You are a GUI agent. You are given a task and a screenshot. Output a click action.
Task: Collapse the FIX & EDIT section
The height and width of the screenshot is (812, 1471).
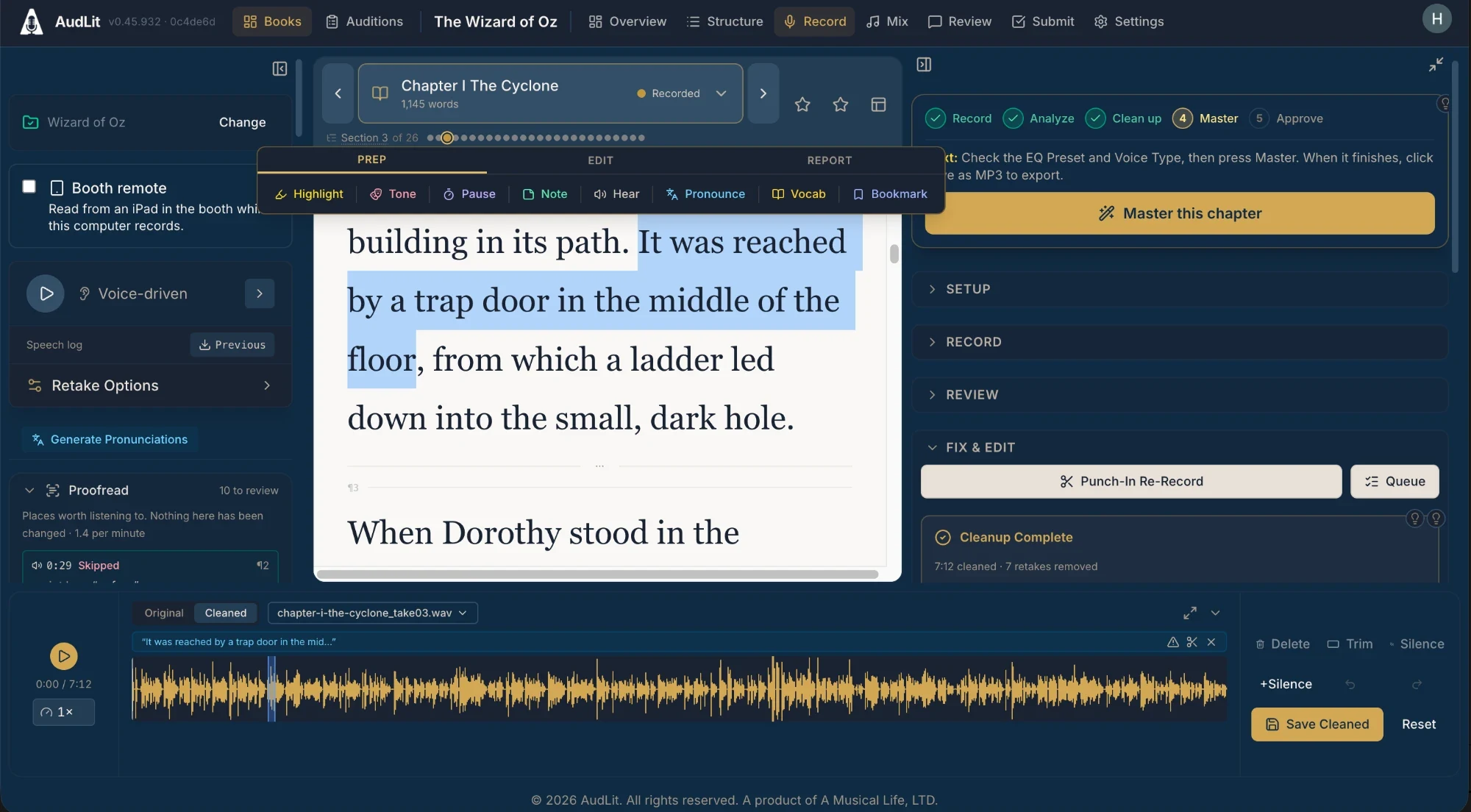tap(1180, 447)
